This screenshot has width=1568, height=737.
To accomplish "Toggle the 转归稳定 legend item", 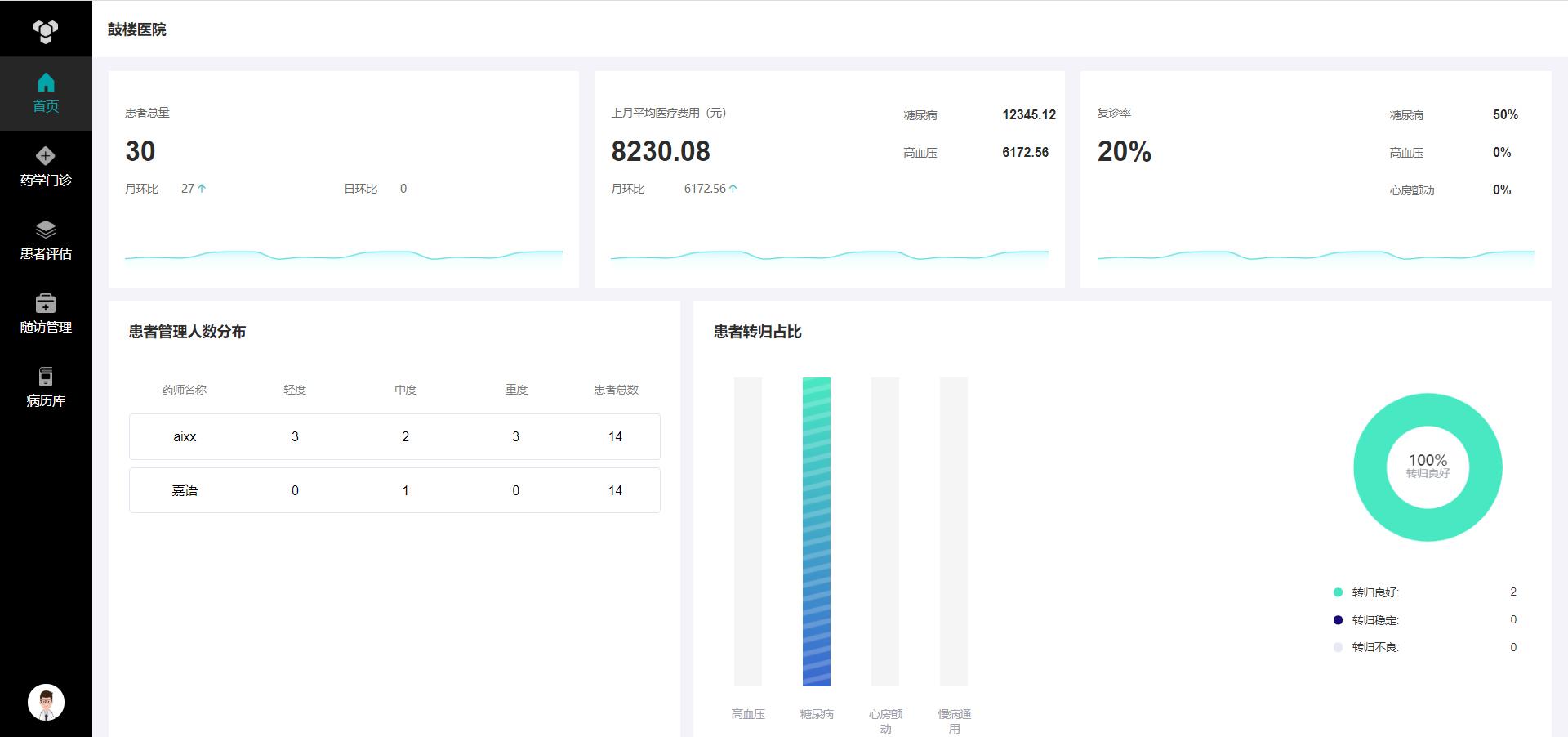I will 1374,620.
